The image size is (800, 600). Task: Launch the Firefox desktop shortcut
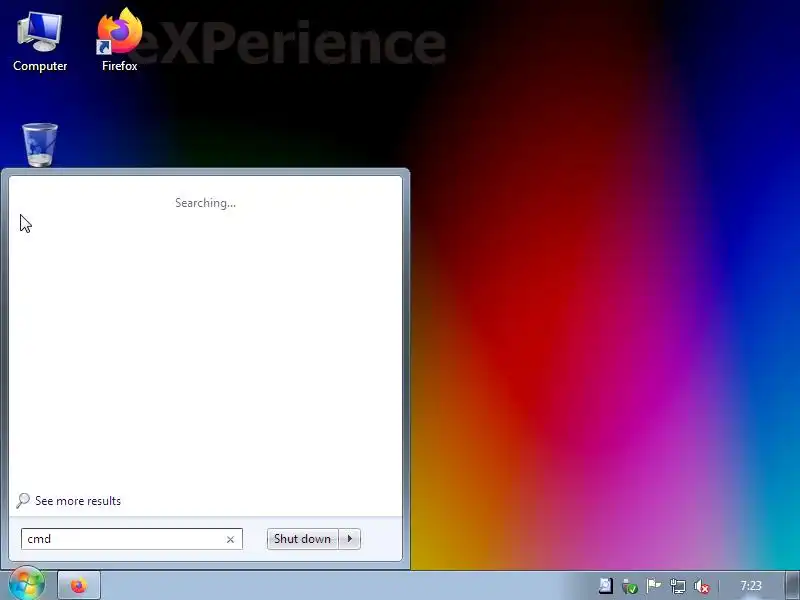click(119, 40)
